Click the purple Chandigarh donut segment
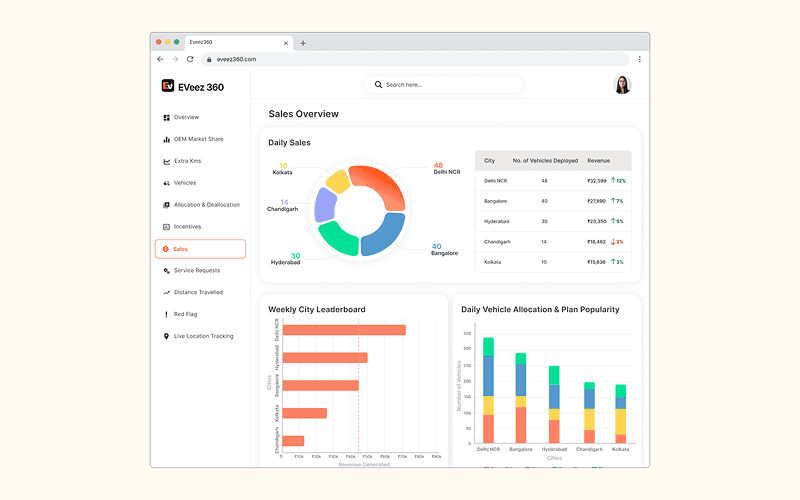Viewport: 800px width, 500px height. pyautogui.click(x=325, y=205)
